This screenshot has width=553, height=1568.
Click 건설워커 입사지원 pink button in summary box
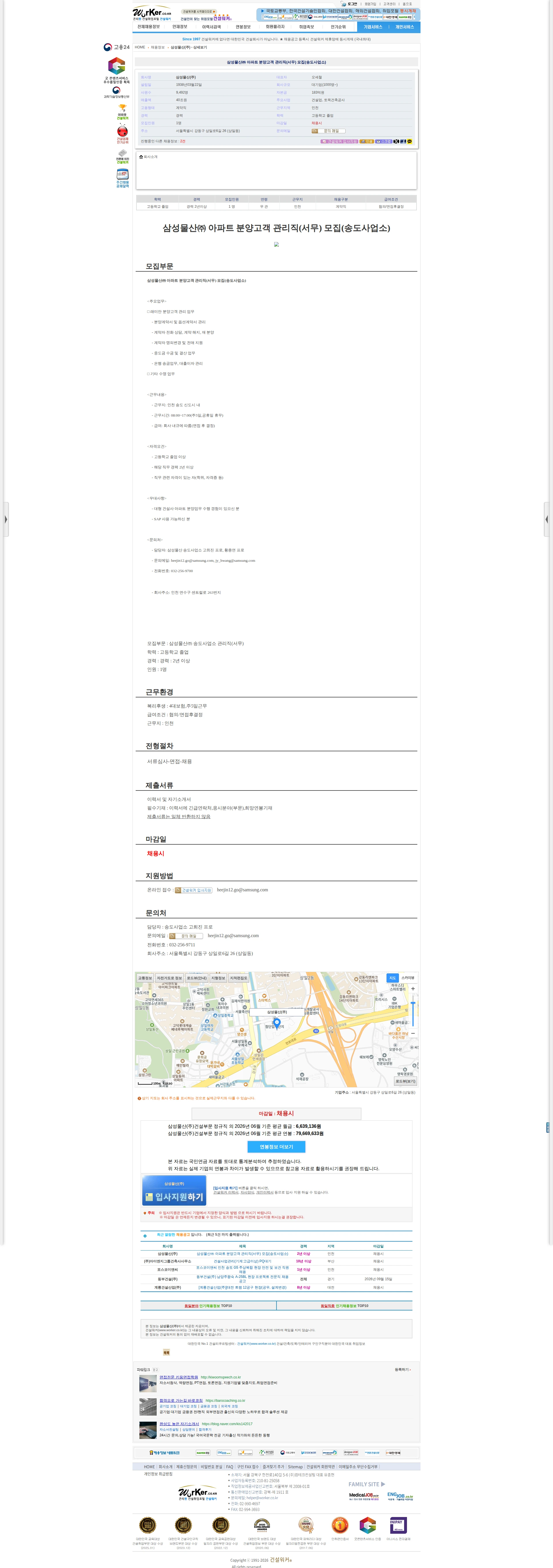tap(340, 141)
